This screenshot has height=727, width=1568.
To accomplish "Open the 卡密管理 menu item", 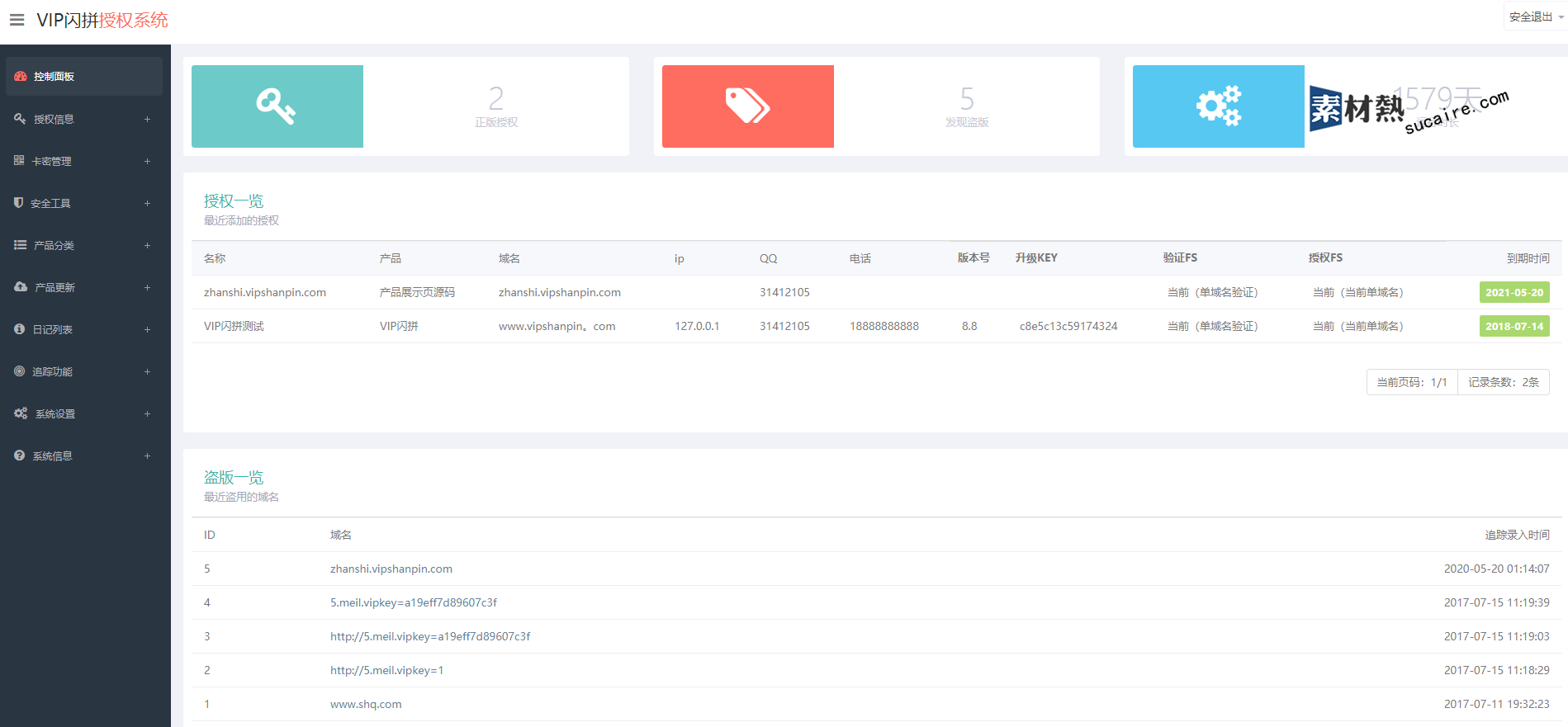I will (83, 161).
